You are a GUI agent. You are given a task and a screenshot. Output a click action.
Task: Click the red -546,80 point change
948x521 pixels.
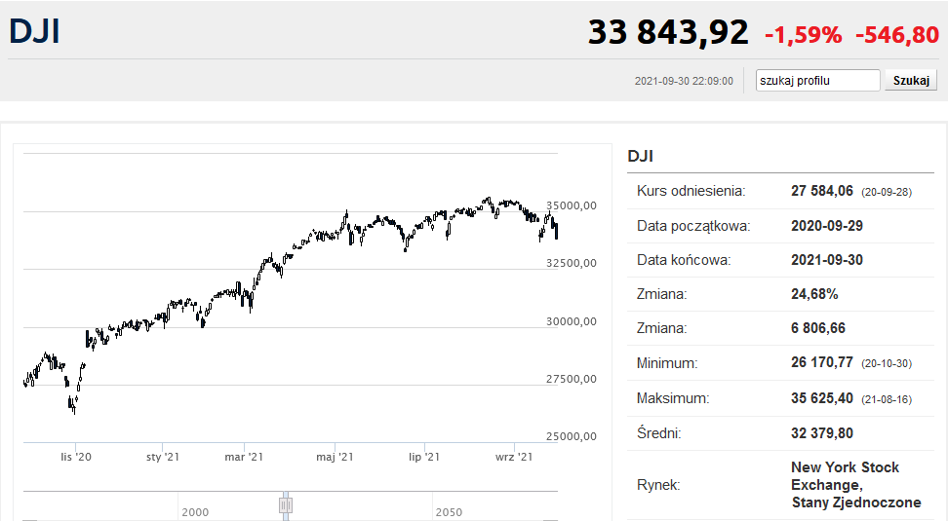tap(897, 35)
